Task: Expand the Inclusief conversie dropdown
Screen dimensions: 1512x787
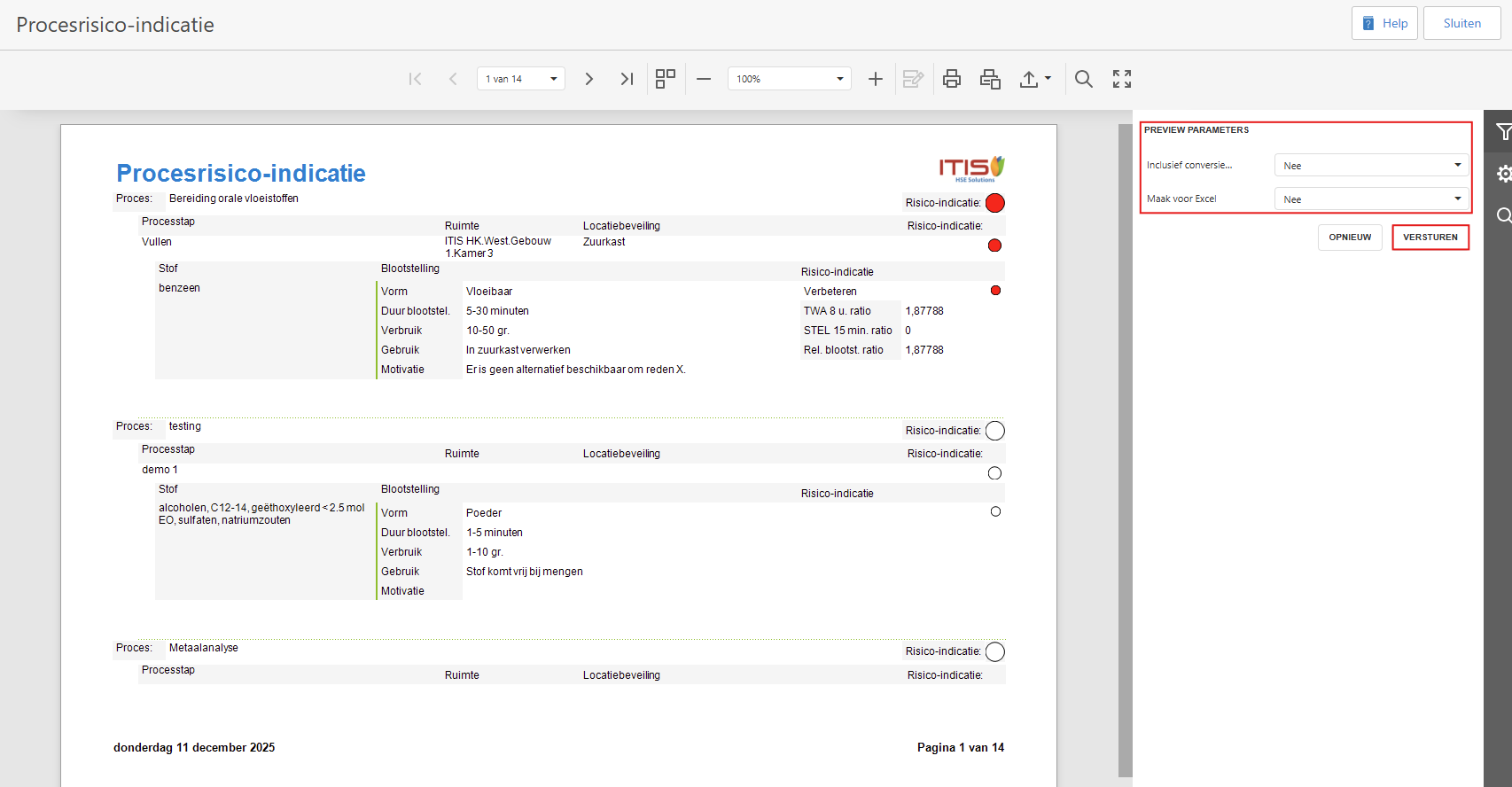Action: click(x=1370, y=166)
